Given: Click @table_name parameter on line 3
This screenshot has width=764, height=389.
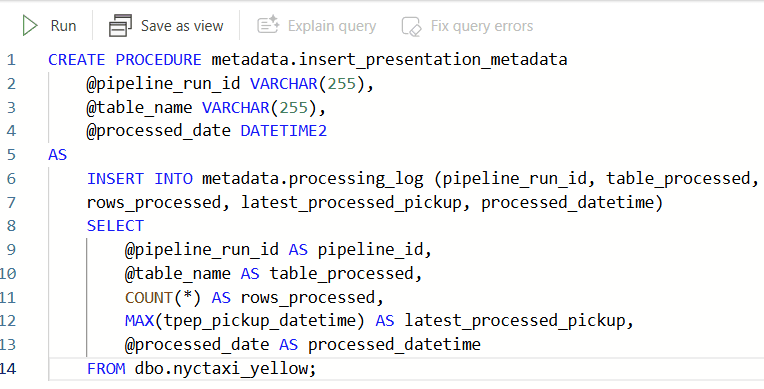Looking at the screenshot, I should coord(139,107).
